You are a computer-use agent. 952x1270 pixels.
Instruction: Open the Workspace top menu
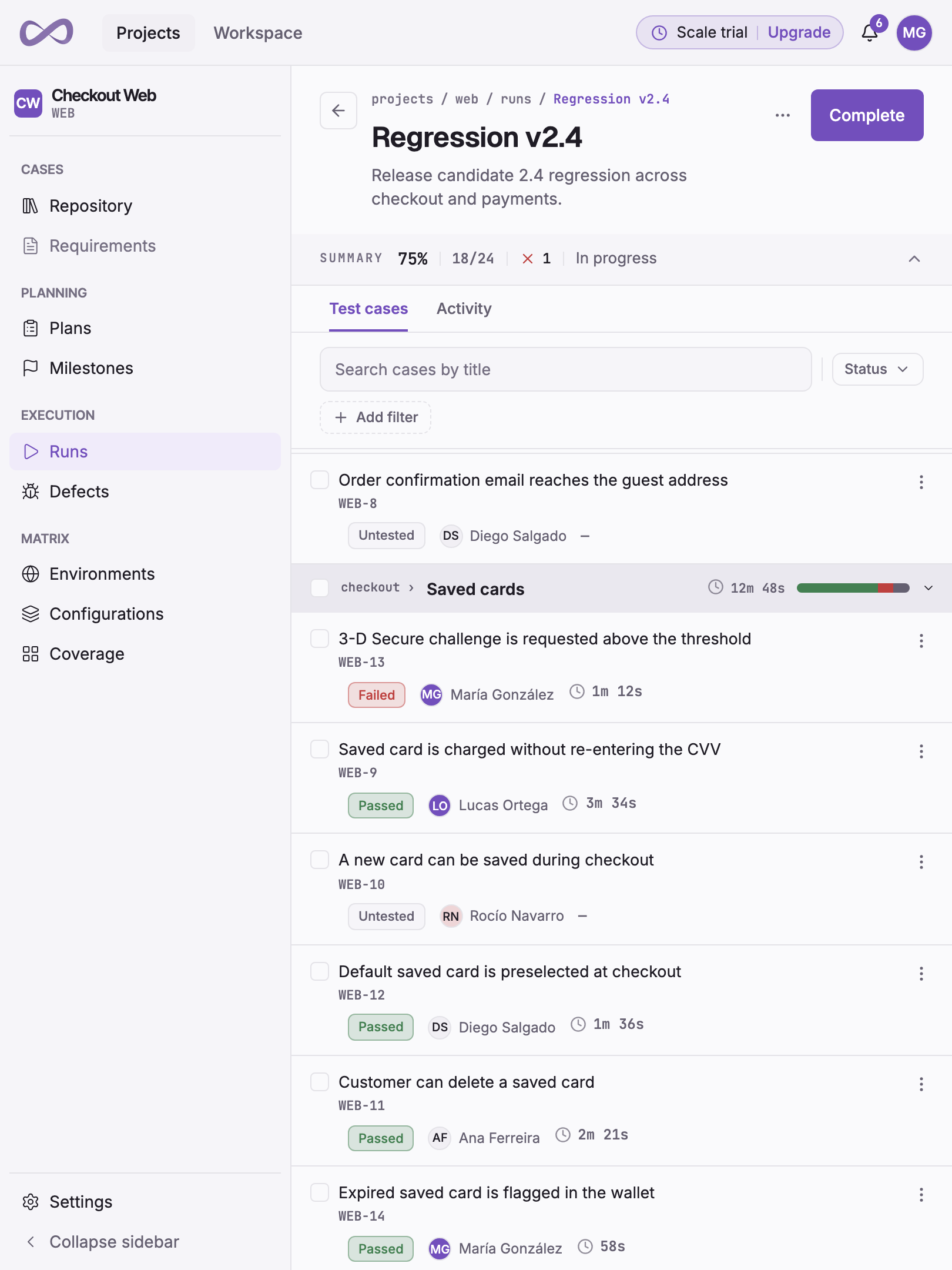[x=258, y=33]
